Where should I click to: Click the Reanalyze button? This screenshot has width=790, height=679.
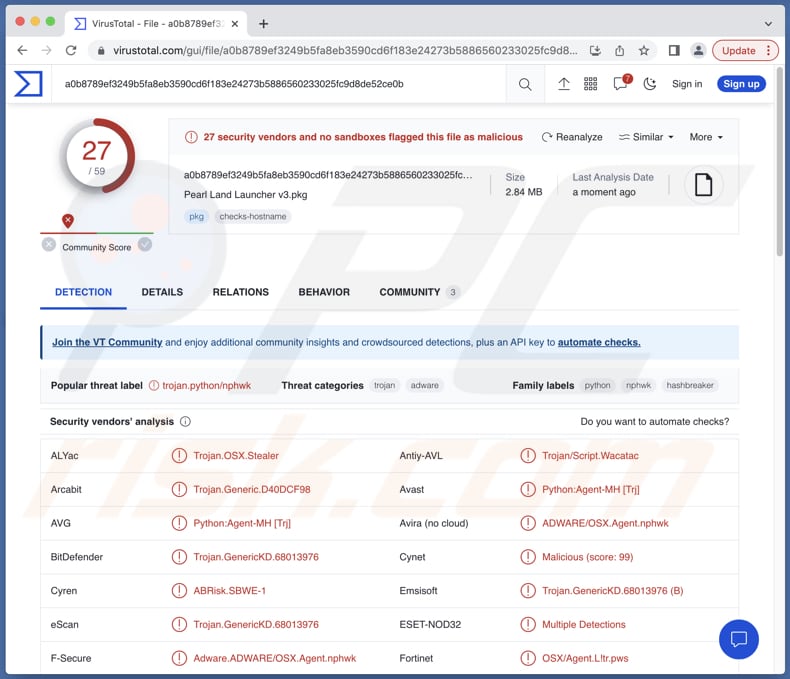point(572,137)
